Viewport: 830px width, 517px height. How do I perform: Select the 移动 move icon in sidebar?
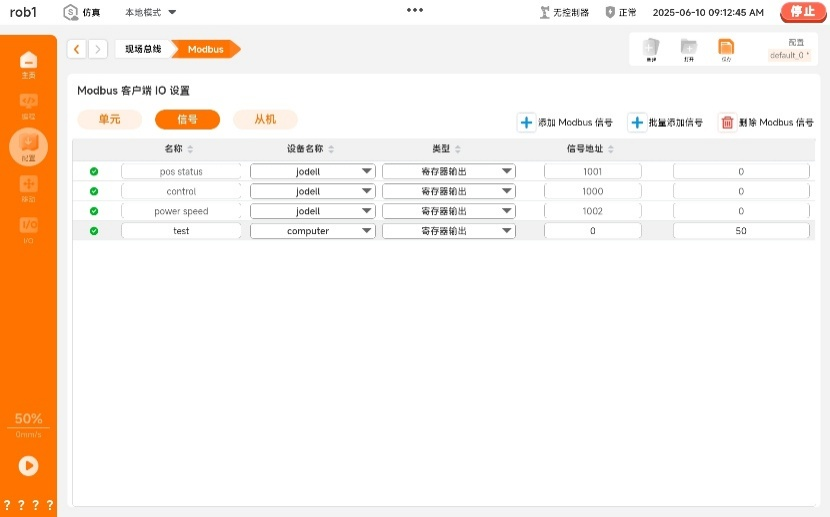click(28, 187)
